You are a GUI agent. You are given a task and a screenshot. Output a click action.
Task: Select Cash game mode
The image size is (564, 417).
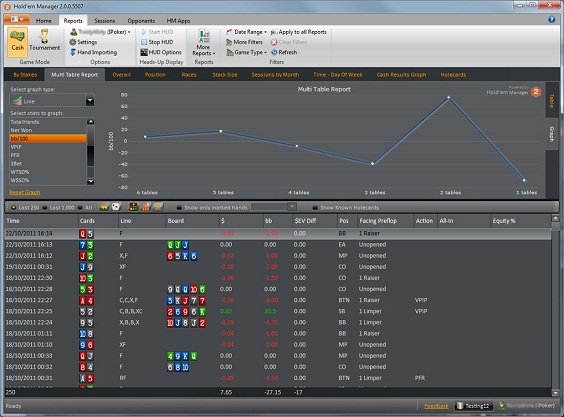point(17,42)
